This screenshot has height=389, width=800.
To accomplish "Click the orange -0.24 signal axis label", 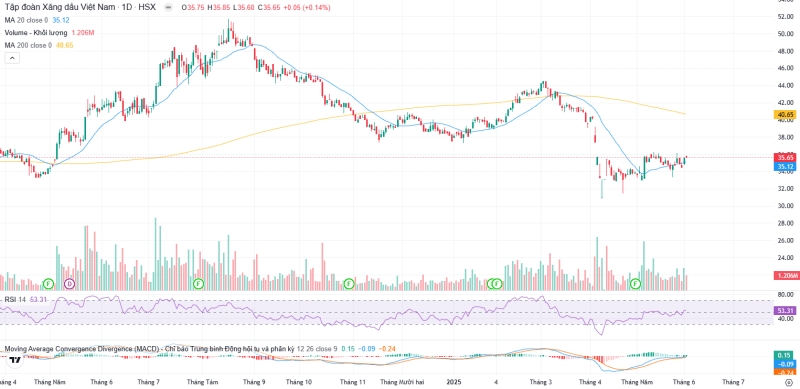I will click(x=786, y=372).
